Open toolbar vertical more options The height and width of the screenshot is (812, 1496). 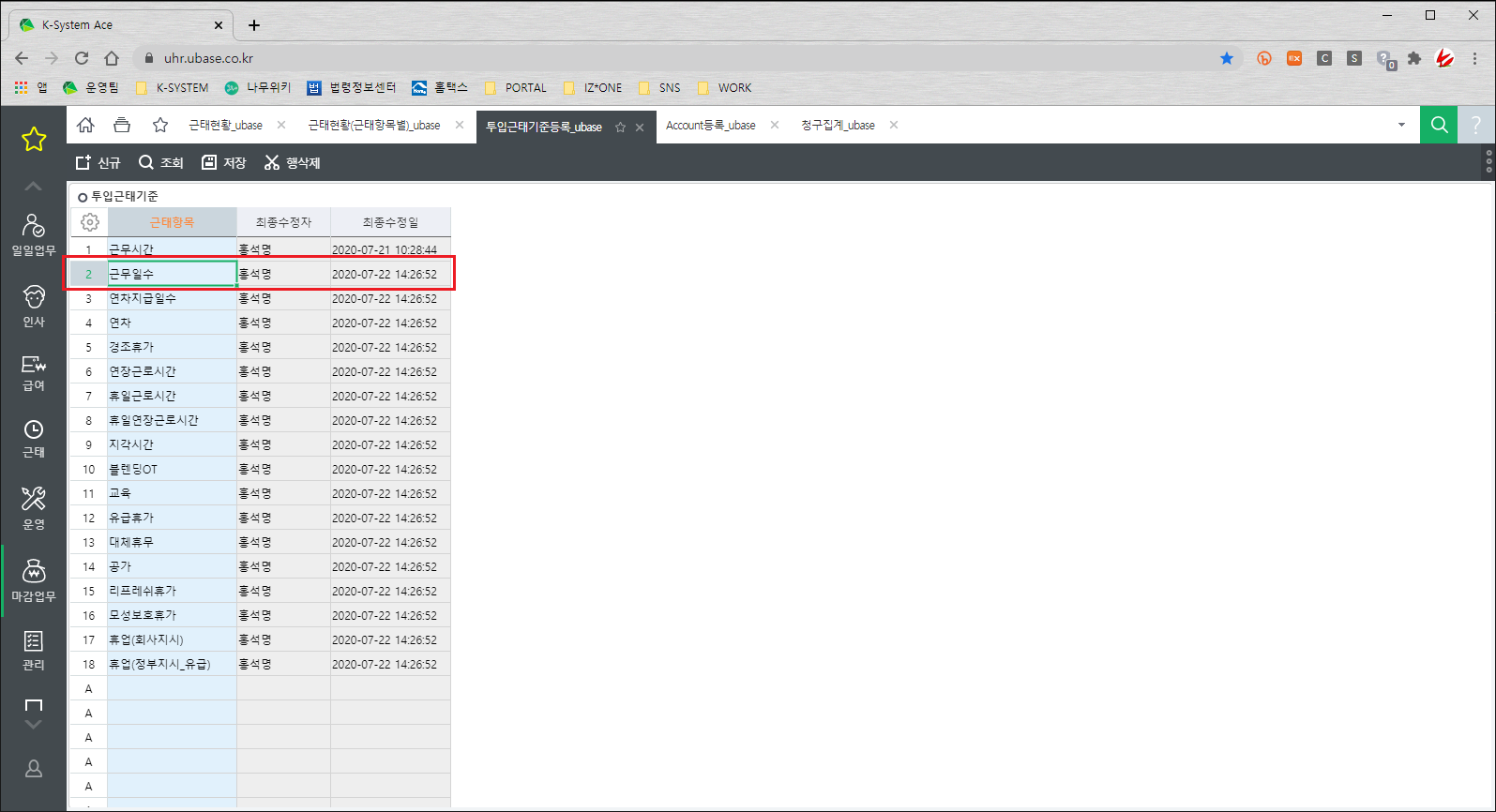(1488, 162)
